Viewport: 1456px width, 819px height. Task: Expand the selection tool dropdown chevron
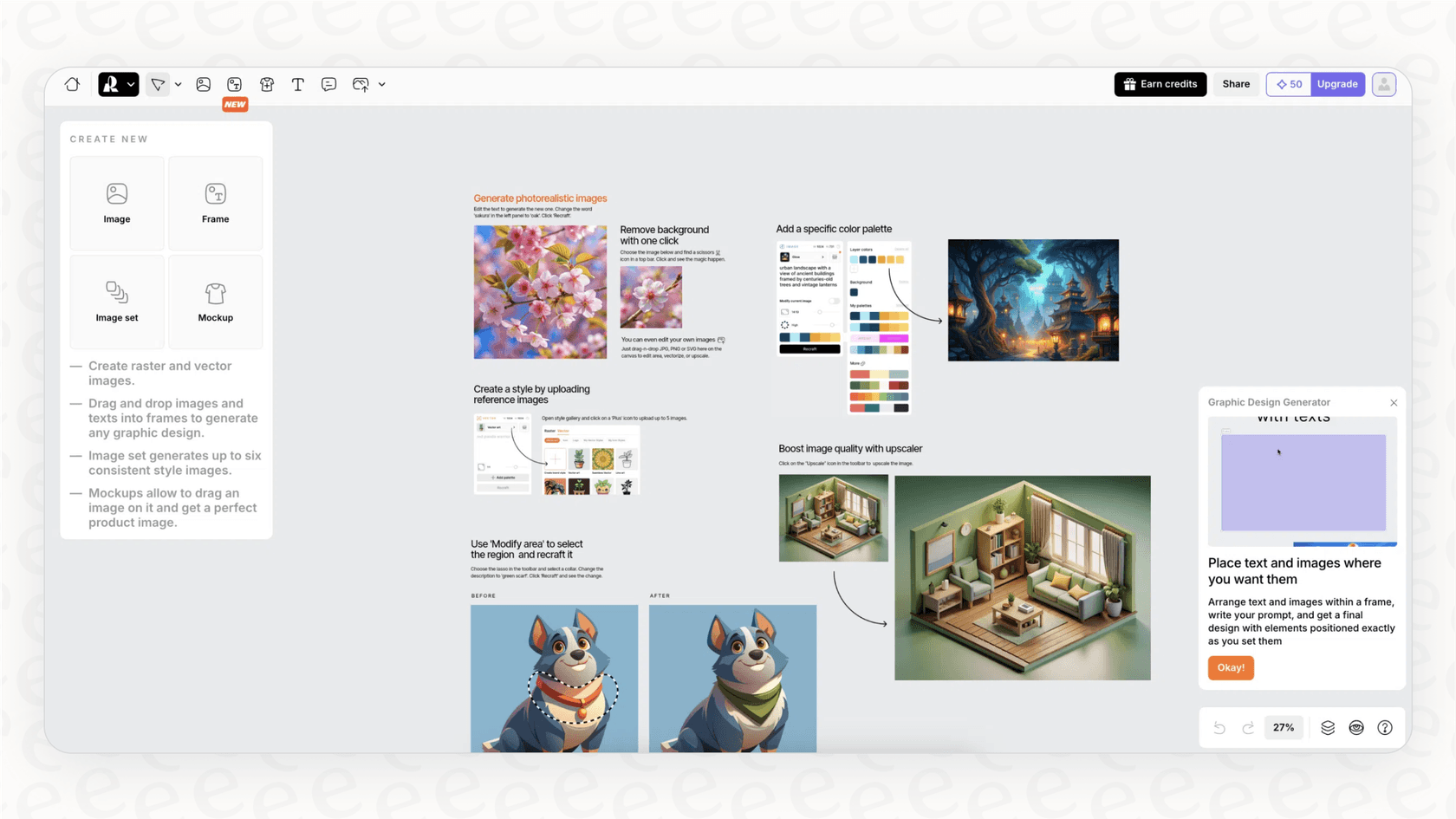click(179, 84)
